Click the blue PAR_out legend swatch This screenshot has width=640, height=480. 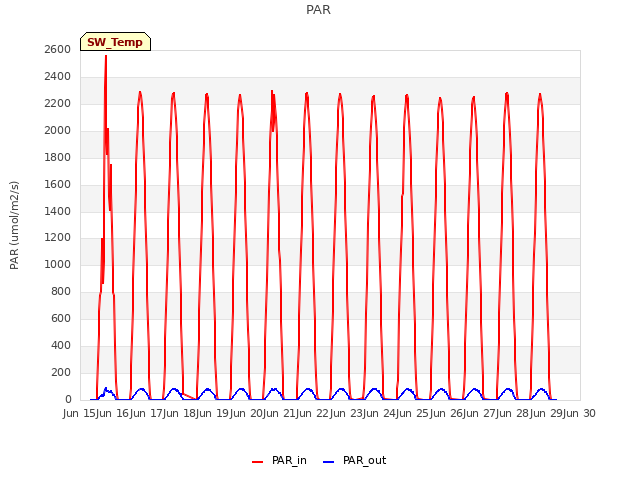[329, 462]
